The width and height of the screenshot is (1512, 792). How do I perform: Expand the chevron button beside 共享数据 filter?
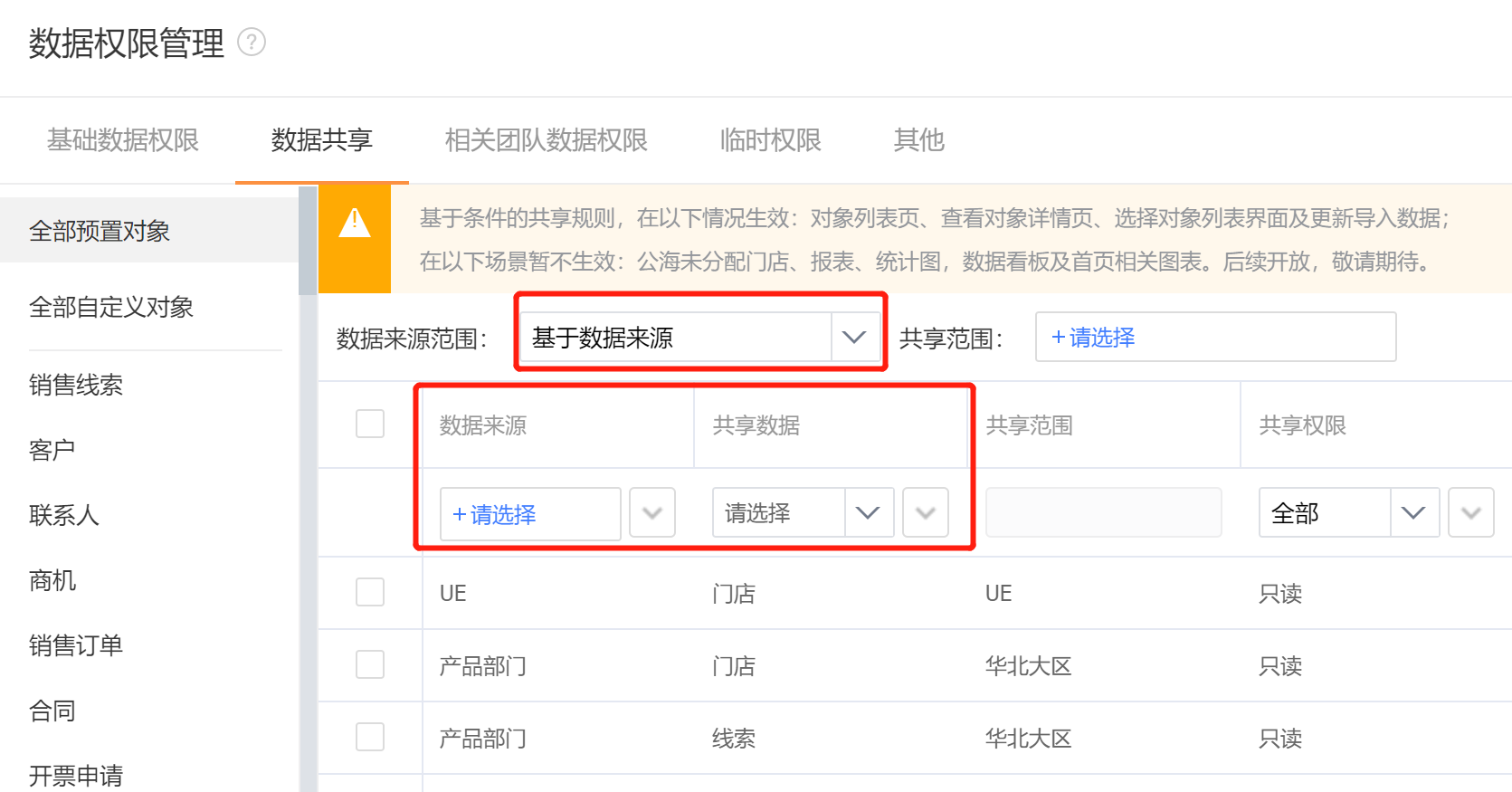[x=926, y=512]
